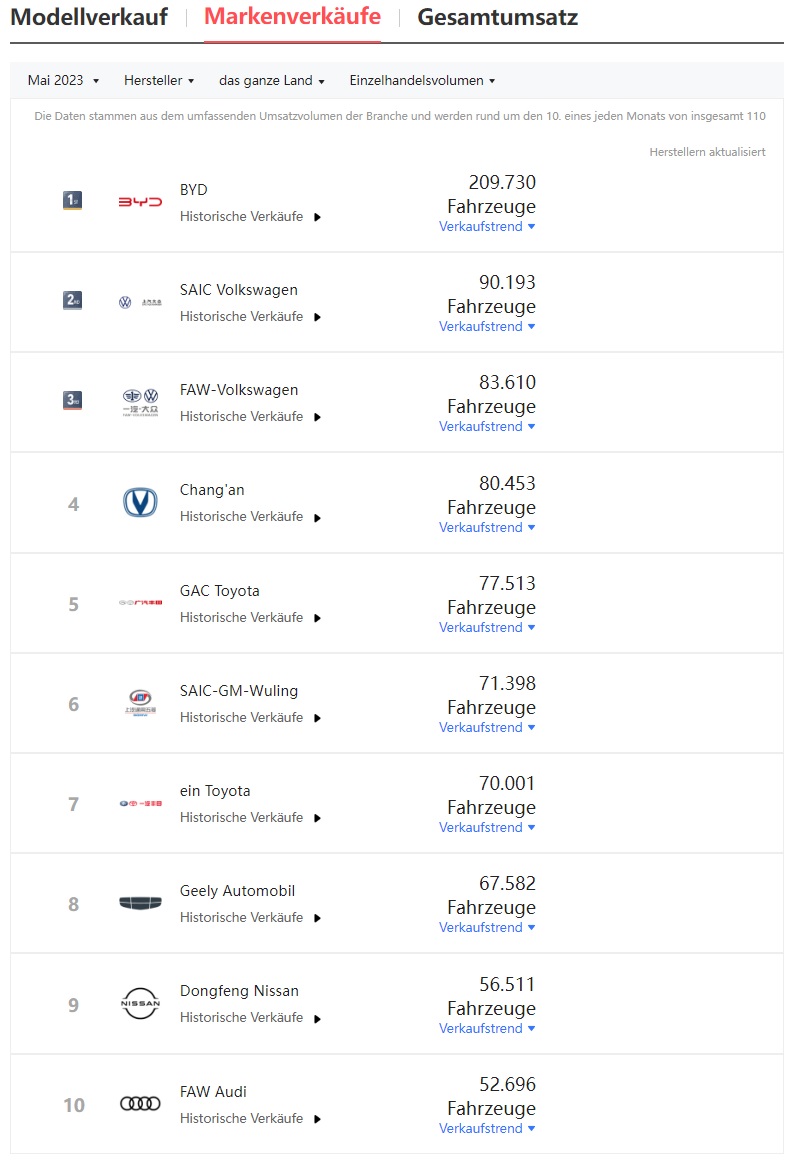Open the Hersteller filter dropdown

pyautogui.click(x=159, y=81)
